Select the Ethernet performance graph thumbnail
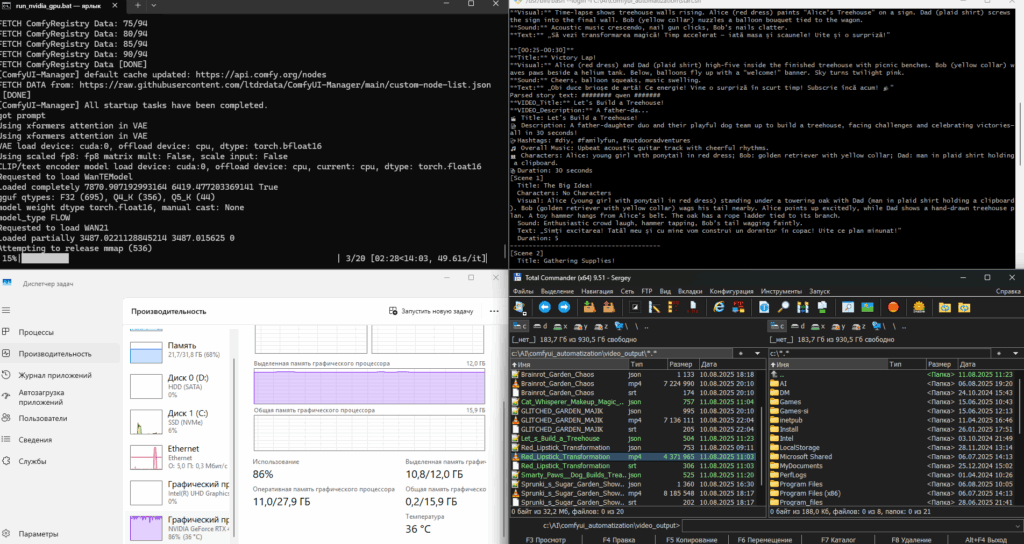The image size is (1024, 544). [x=146, y=456]
